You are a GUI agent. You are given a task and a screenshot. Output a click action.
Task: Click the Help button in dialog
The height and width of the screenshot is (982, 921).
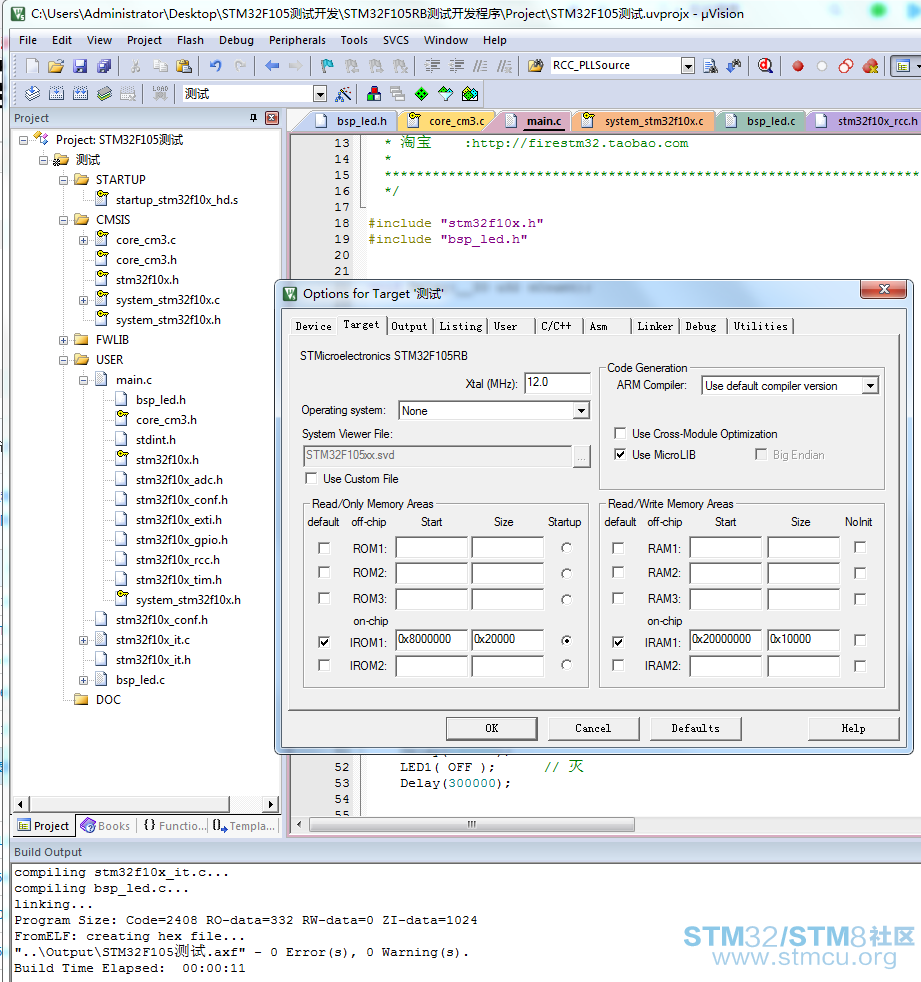click(853, 728)
